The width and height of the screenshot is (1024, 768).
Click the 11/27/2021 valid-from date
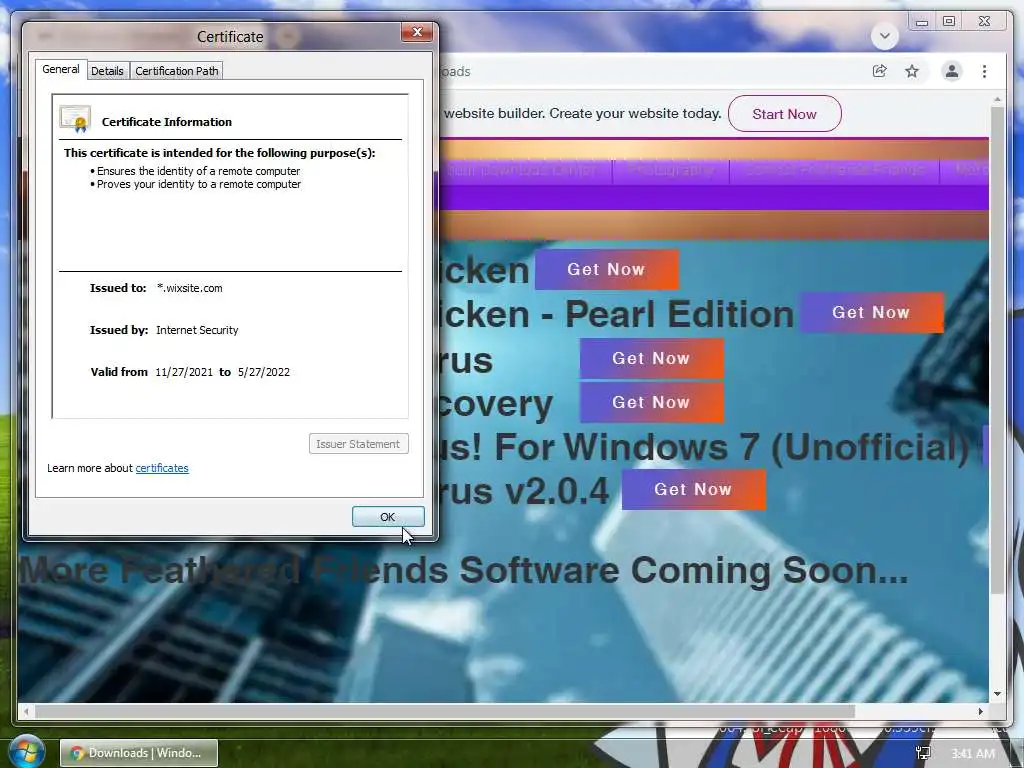click(184, 372)
